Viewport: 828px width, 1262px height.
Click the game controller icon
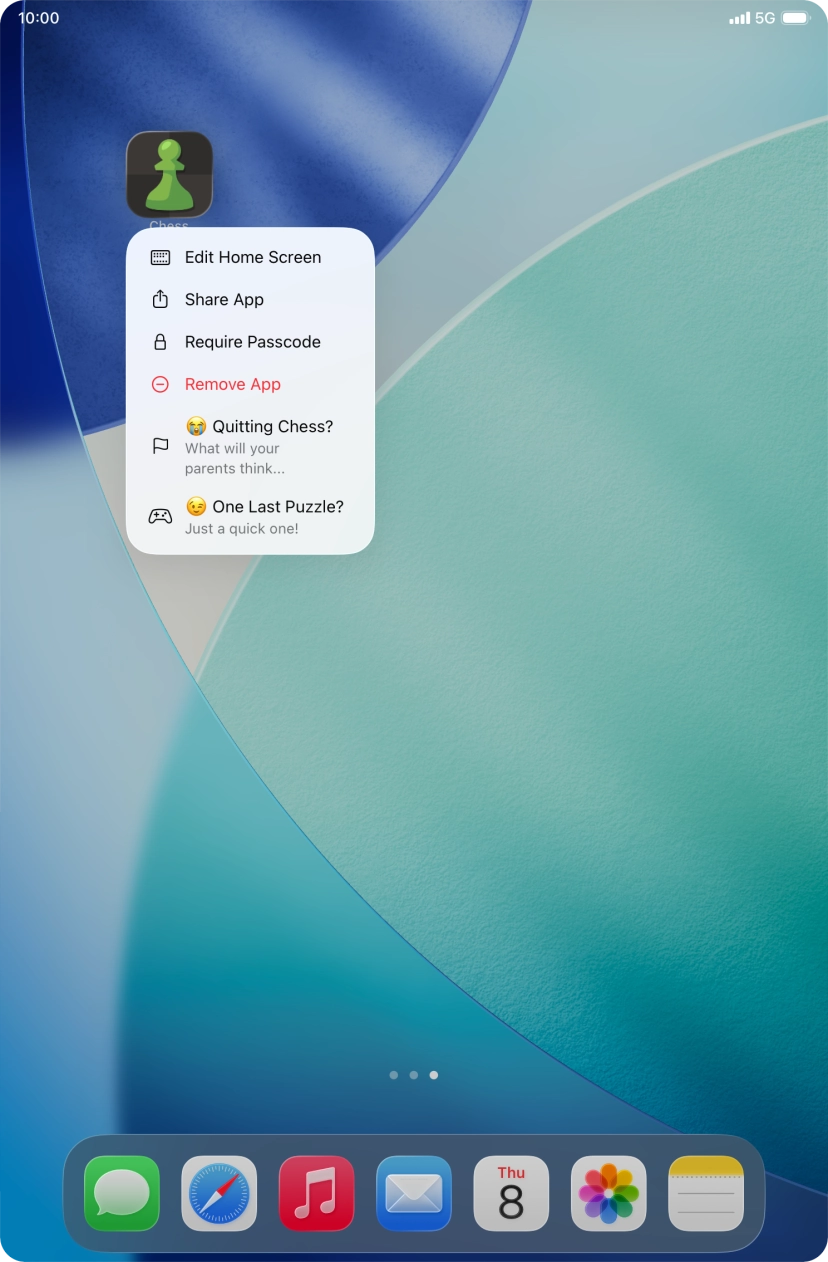pyautogui.click(x=160, y=516)
